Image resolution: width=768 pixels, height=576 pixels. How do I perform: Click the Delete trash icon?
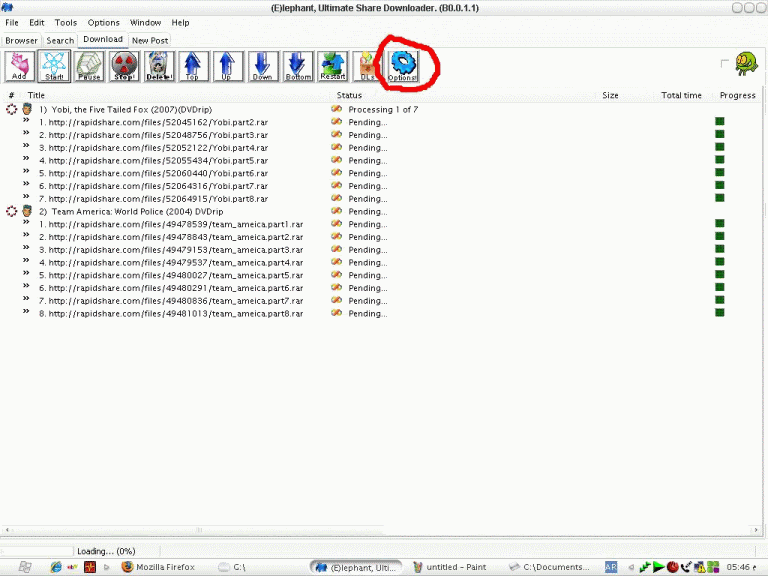159,66
